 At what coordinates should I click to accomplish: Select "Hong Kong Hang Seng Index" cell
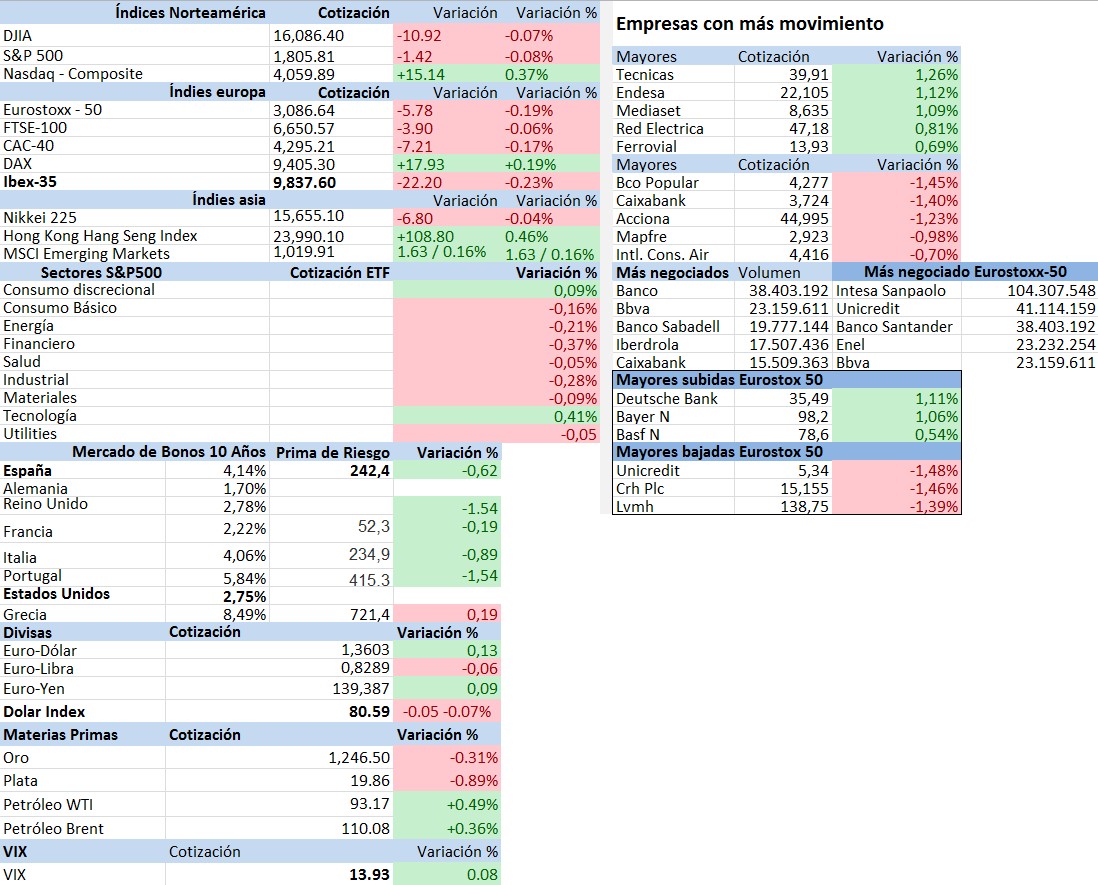coord(100,236)
